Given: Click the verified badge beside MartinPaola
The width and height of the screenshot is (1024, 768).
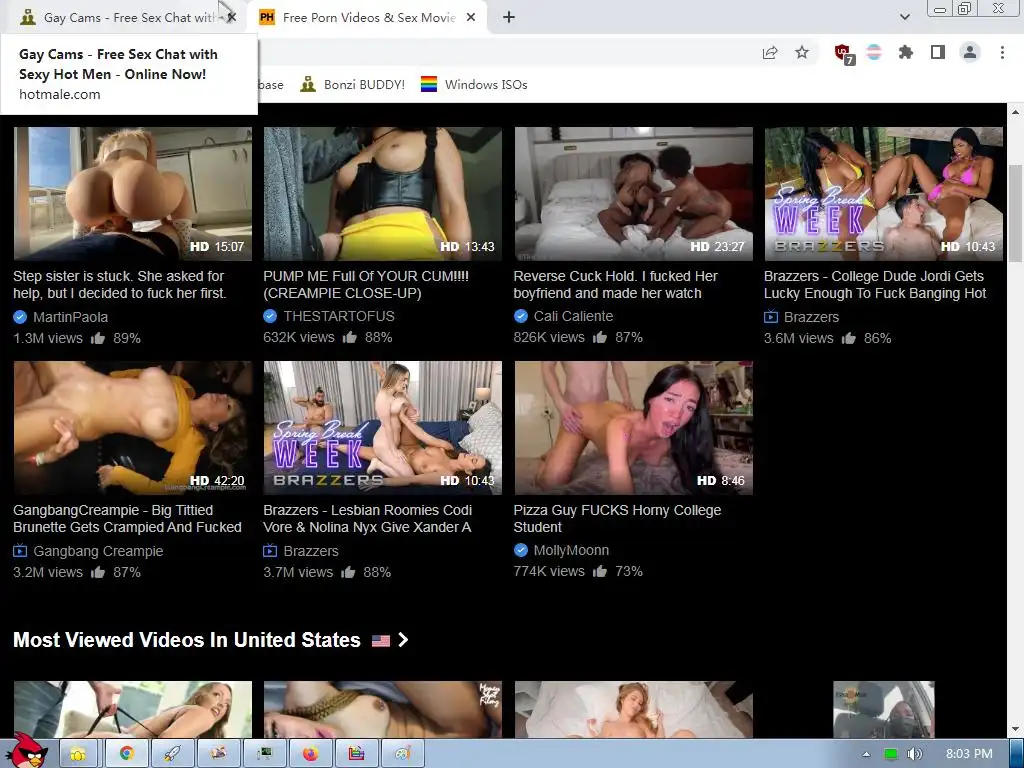Looking at the screenshot, I should (x=20, y=317).
